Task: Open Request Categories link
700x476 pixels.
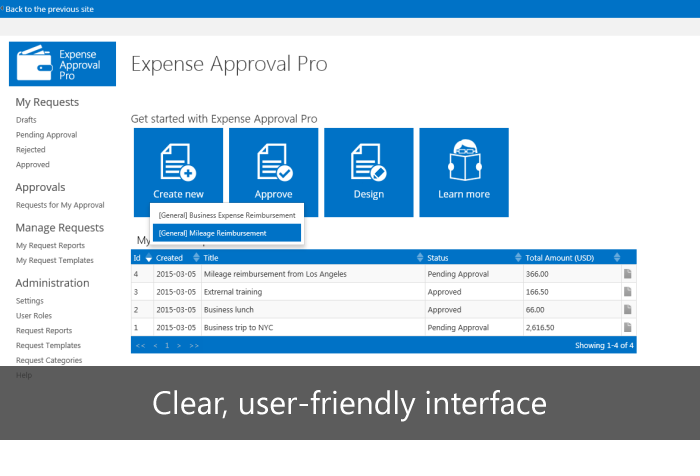Action: click(x=49, y=360)
